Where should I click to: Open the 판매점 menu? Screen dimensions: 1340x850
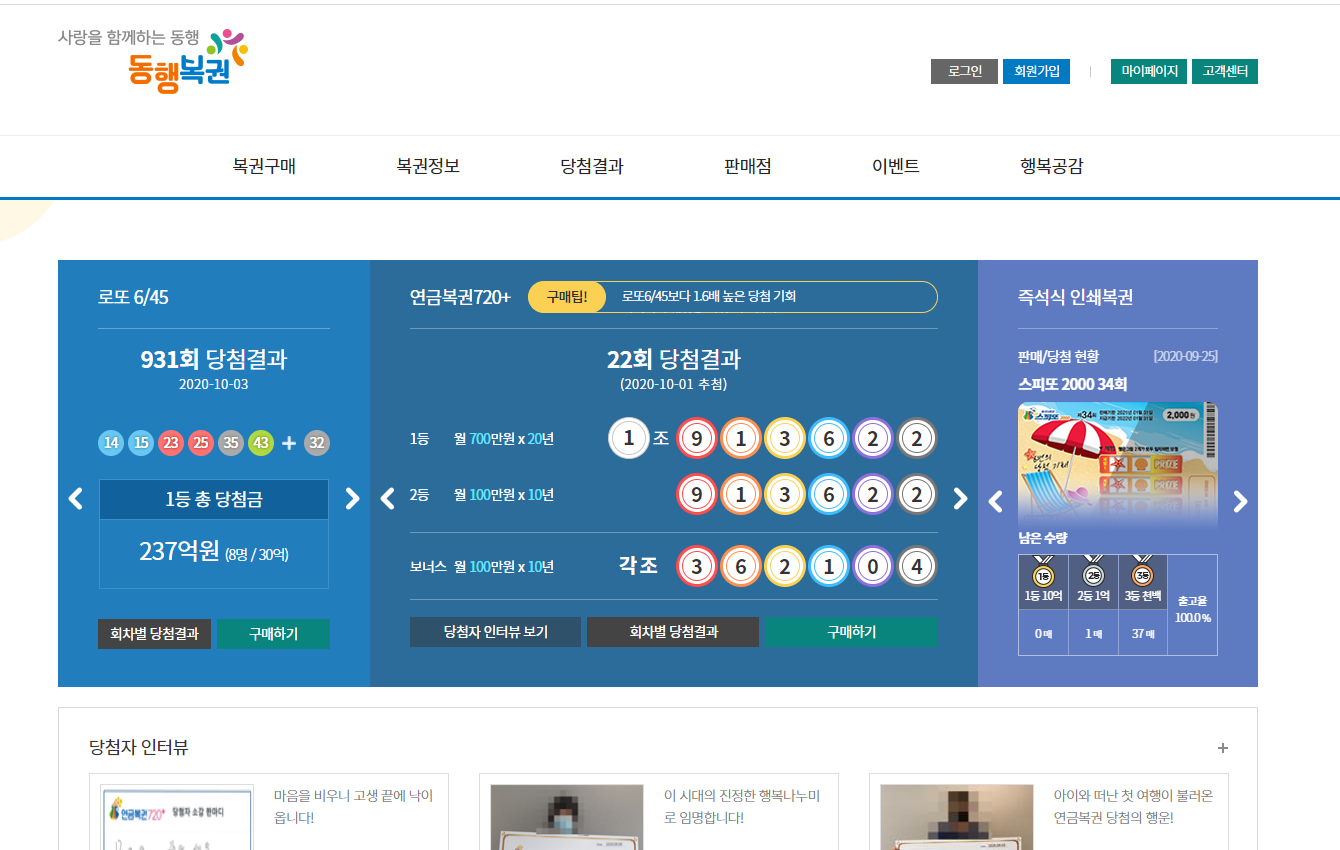click(x=748, y=167)
